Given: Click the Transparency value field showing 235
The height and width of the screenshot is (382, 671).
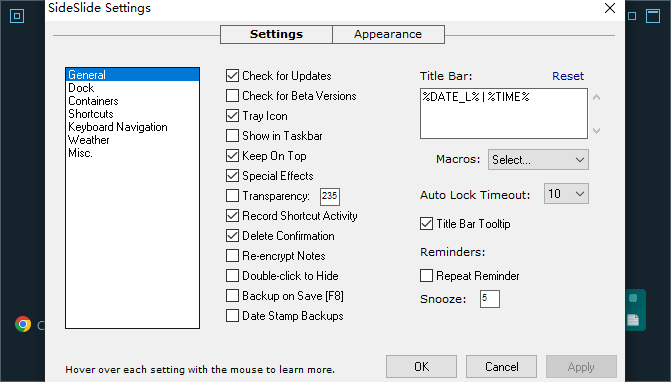Looking at the screenshot, I should 330,196.
